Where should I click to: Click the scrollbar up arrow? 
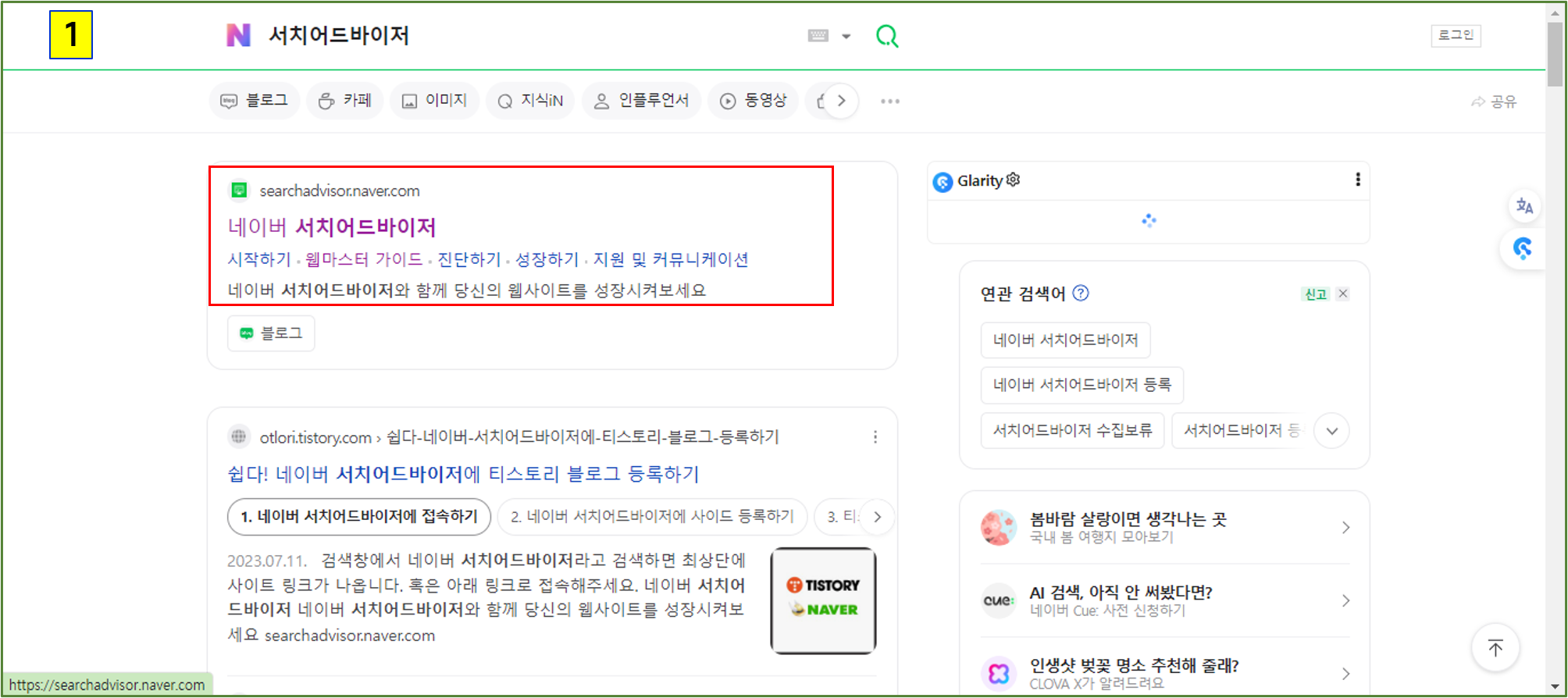(x=1556, y=11)
